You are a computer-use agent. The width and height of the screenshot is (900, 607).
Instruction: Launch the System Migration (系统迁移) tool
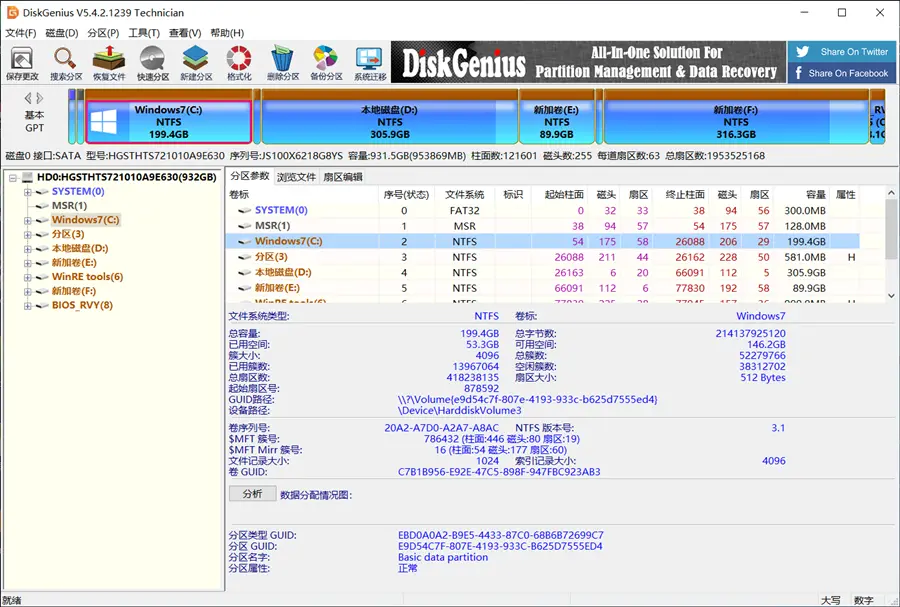click(370, 63)
